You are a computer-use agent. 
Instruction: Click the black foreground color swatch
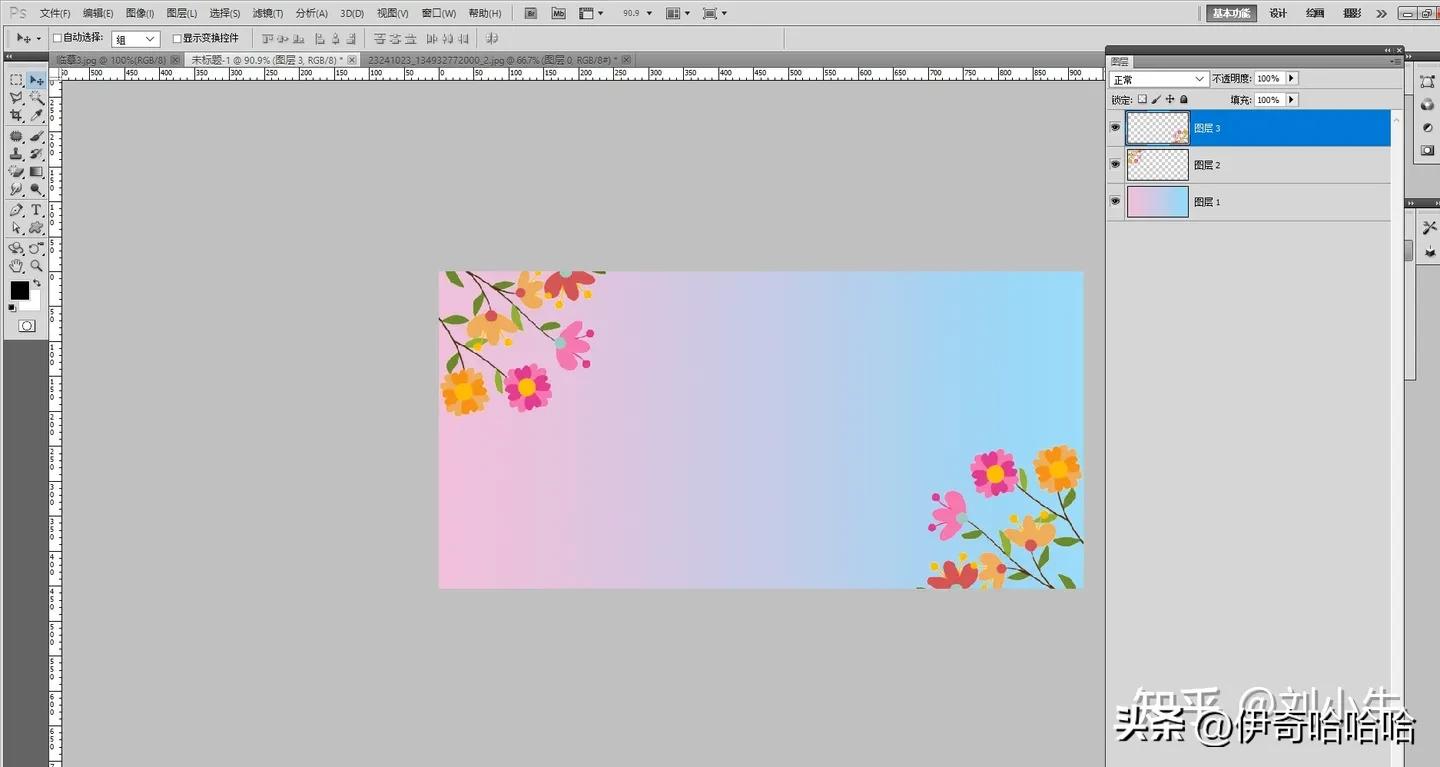click(x=19, y=290)
